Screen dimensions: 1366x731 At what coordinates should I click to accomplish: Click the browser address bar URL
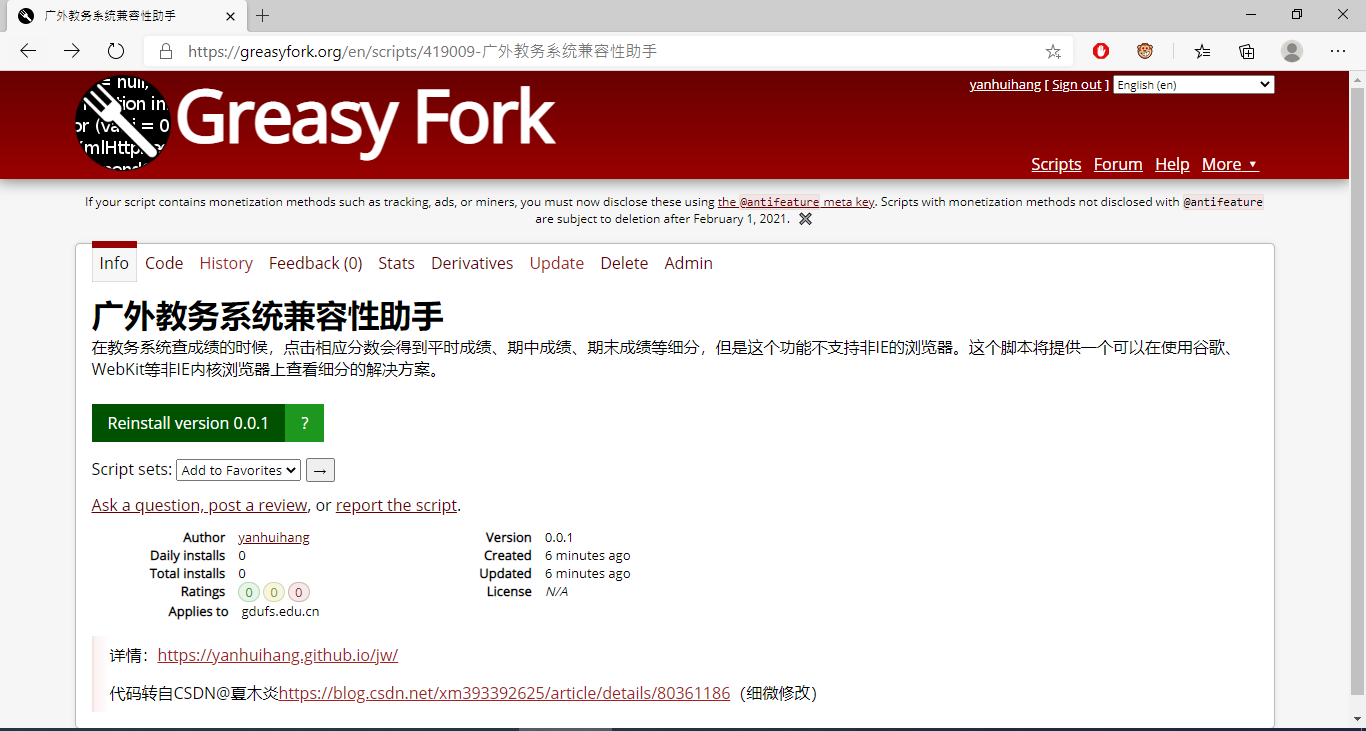pyautogui.click(x=422, y=51)
